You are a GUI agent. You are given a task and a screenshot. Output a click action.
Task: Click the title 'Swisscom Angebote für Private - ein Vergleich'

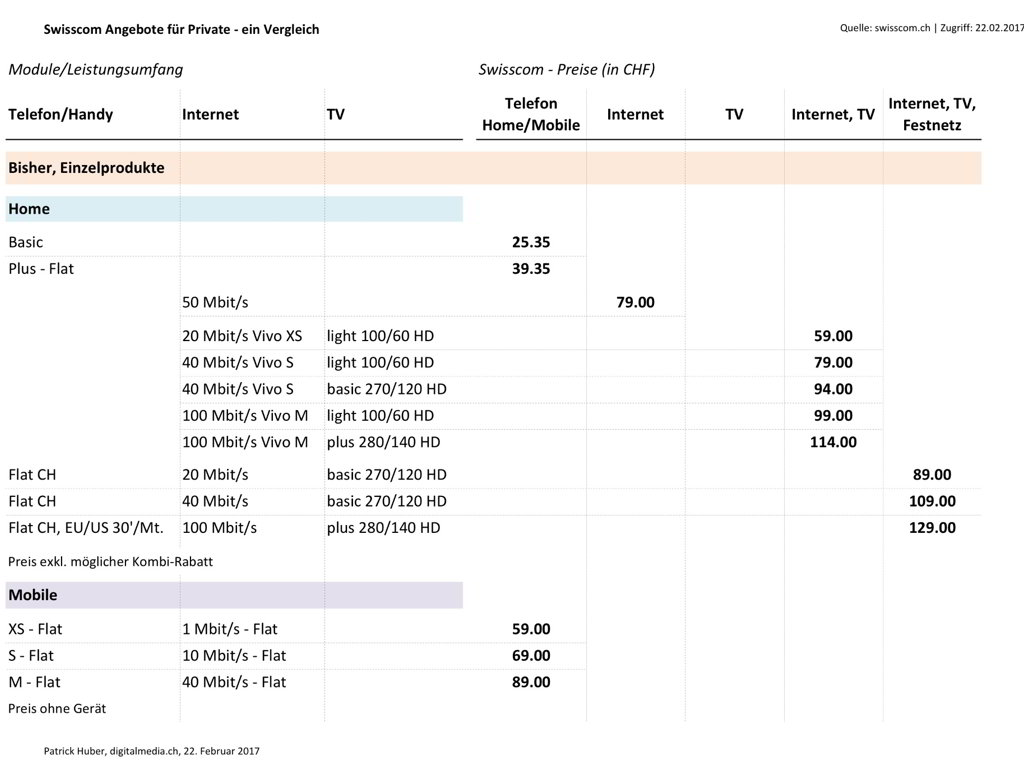[x=182, y=29]
